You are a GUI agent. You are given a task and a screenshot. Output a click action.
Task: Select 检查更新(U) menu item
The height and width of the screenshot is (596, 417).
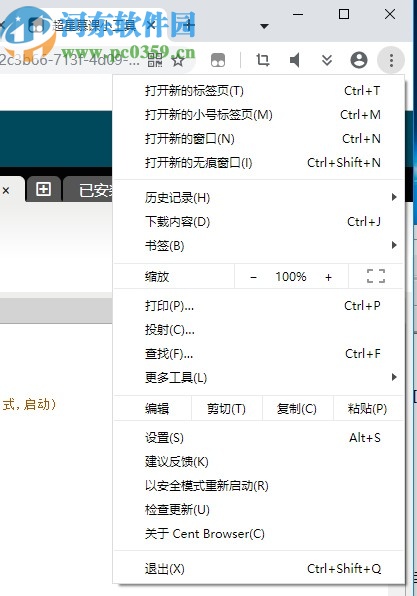(258, 509)
